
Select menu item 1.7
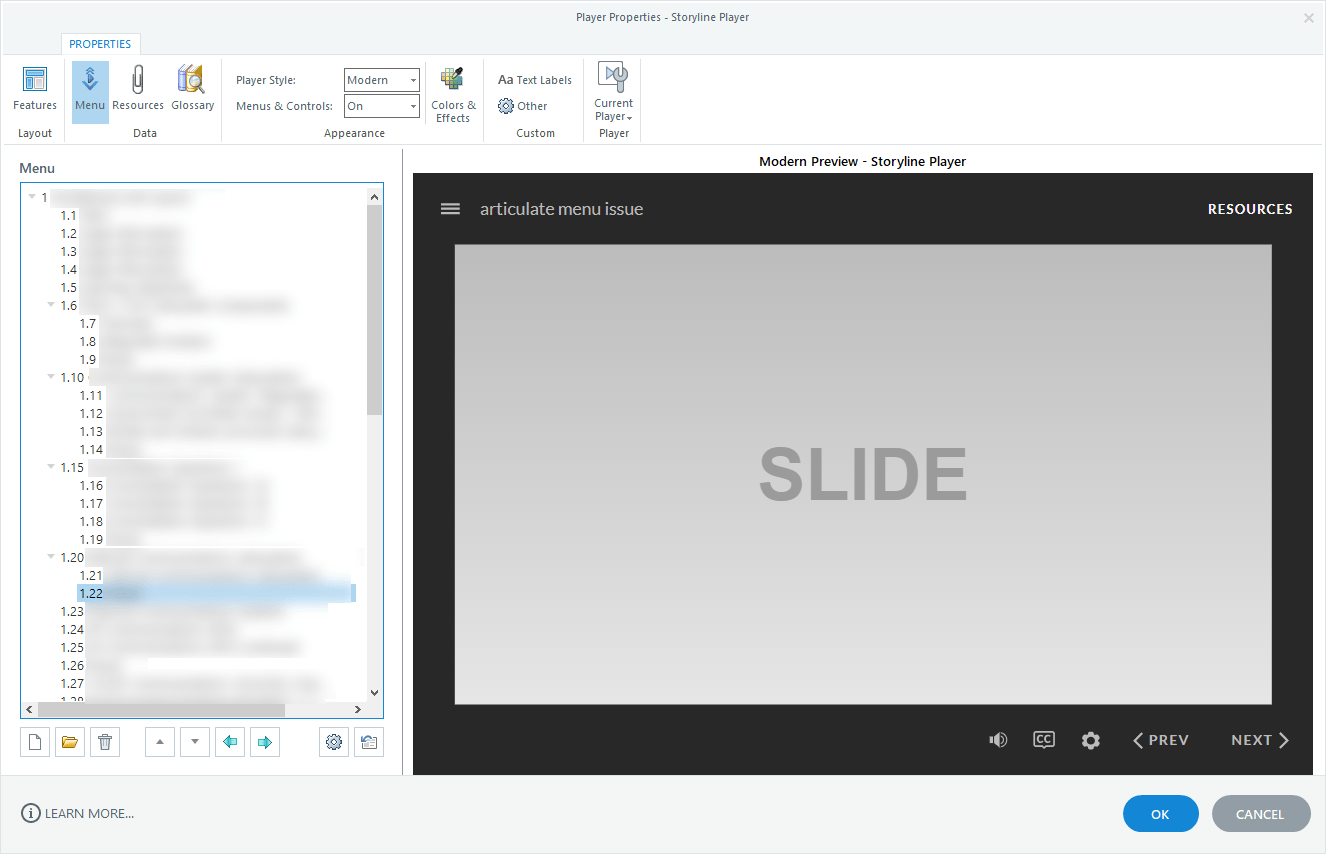click(x=115, y=323)
